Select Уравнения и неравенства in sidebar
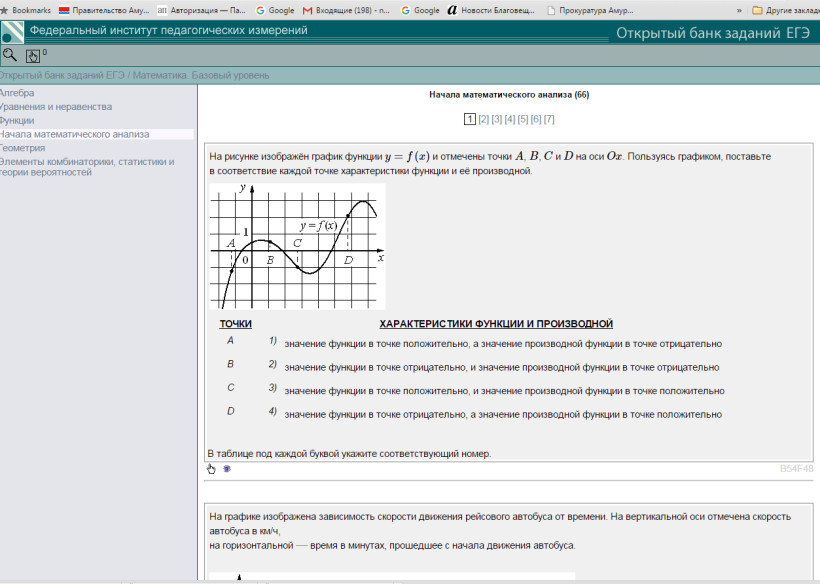Image resolution: width=820 pixels, height=584 pixels. (x=56, y=106)
